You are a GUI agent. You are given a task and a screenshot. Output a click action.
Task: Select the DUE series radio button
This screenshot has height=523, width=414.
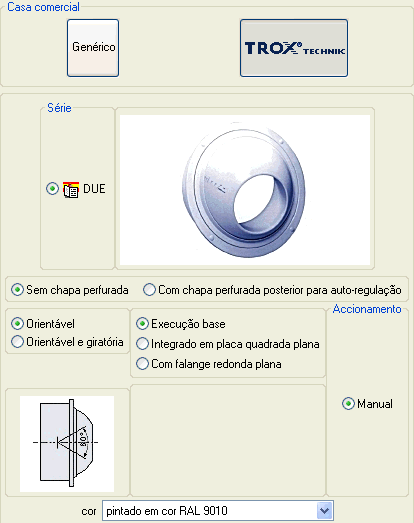(52, 189)
